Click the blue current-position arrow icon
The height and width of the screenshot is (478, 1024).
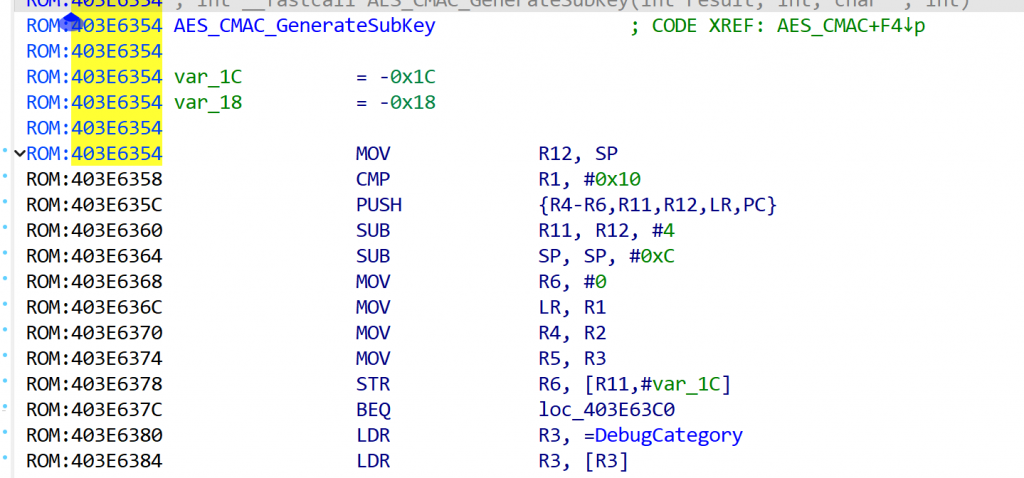tap(70, 24)
